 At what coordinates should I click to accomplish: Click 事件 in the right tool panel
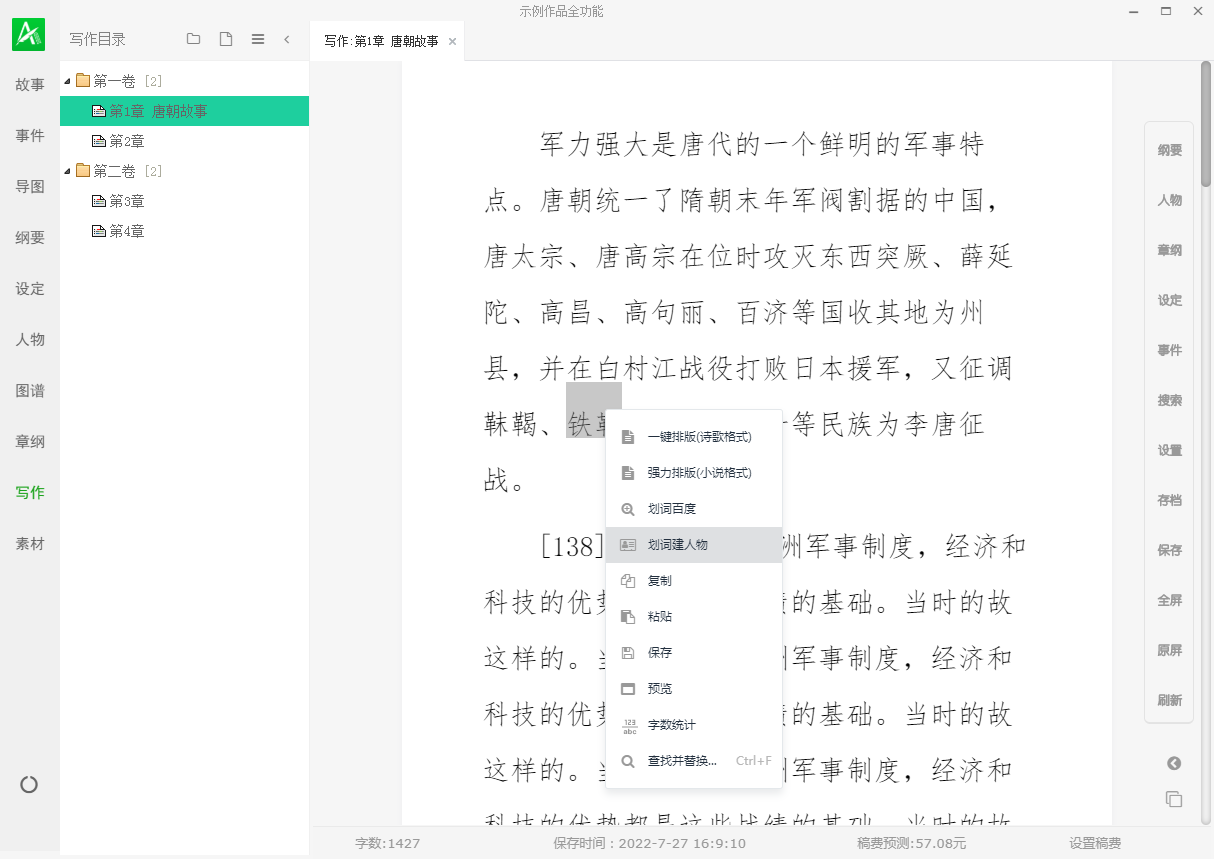(x=1170, y=350)
